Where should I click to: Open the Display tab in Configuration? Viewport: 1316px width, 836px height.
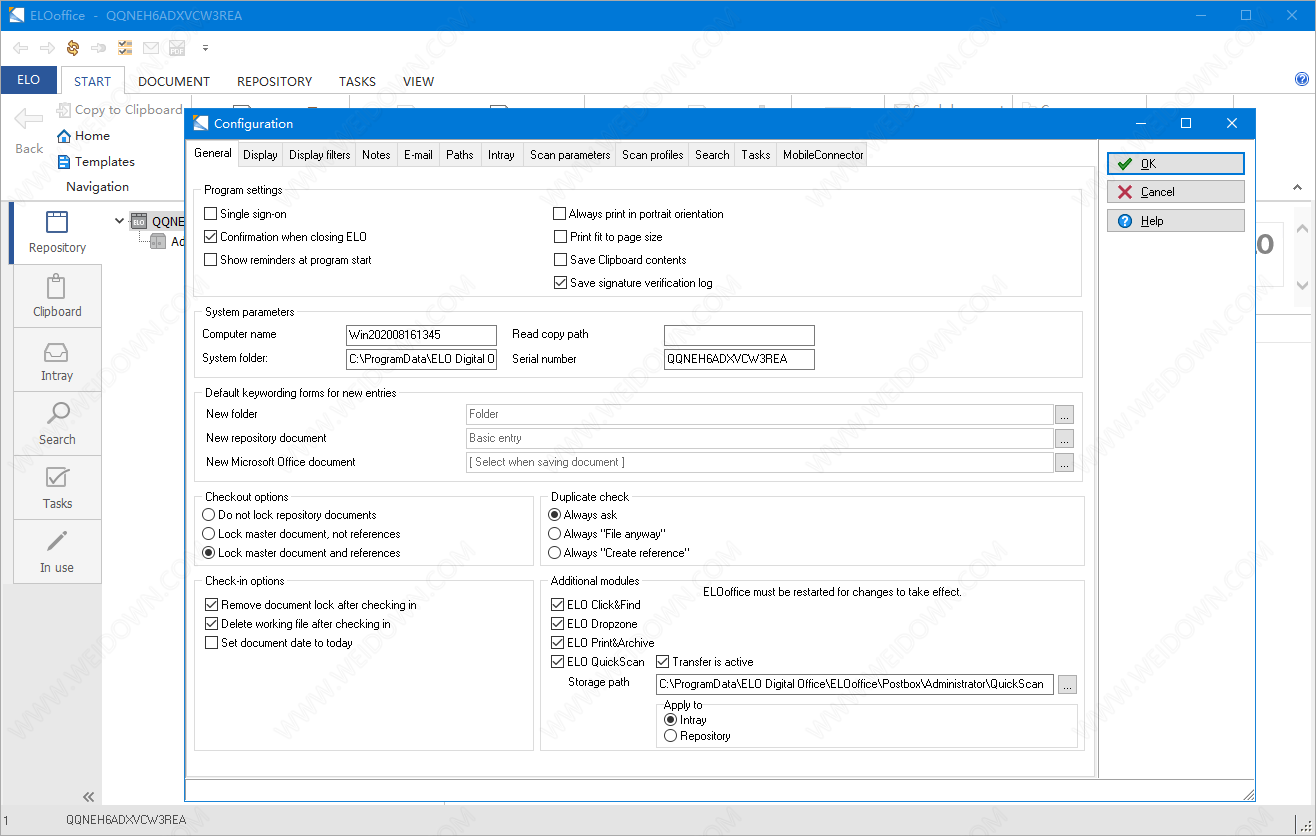[x=260, y=155]
